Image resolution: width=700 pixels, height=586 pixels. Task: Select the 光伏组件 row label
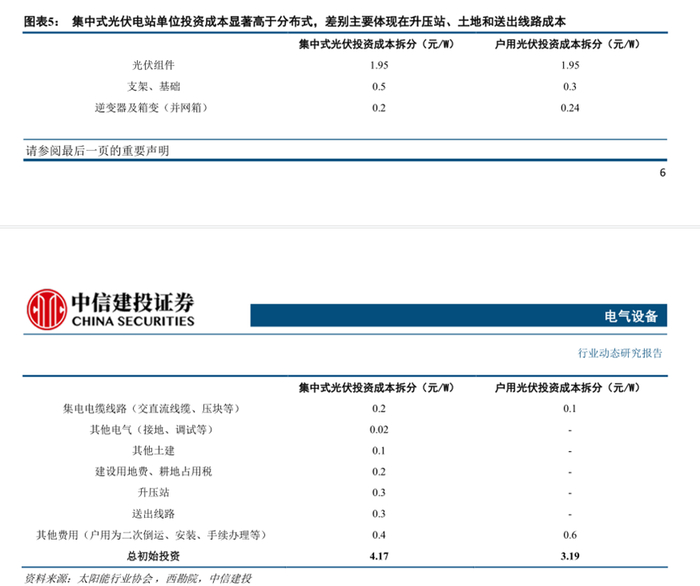pyautogui.click(x=153, y=65)
